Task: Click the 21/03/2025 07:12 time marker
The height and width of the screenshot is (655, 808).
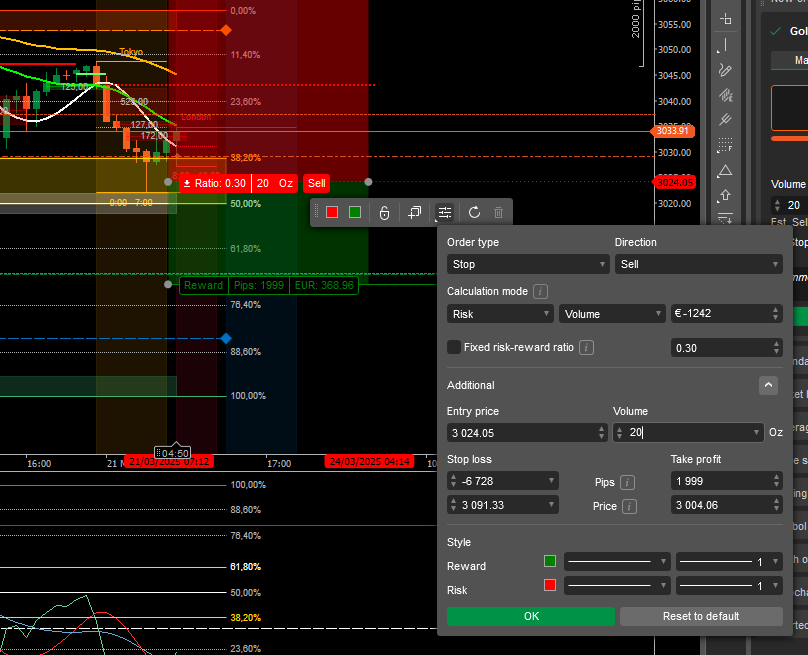Action: click(x=169, y=462)
